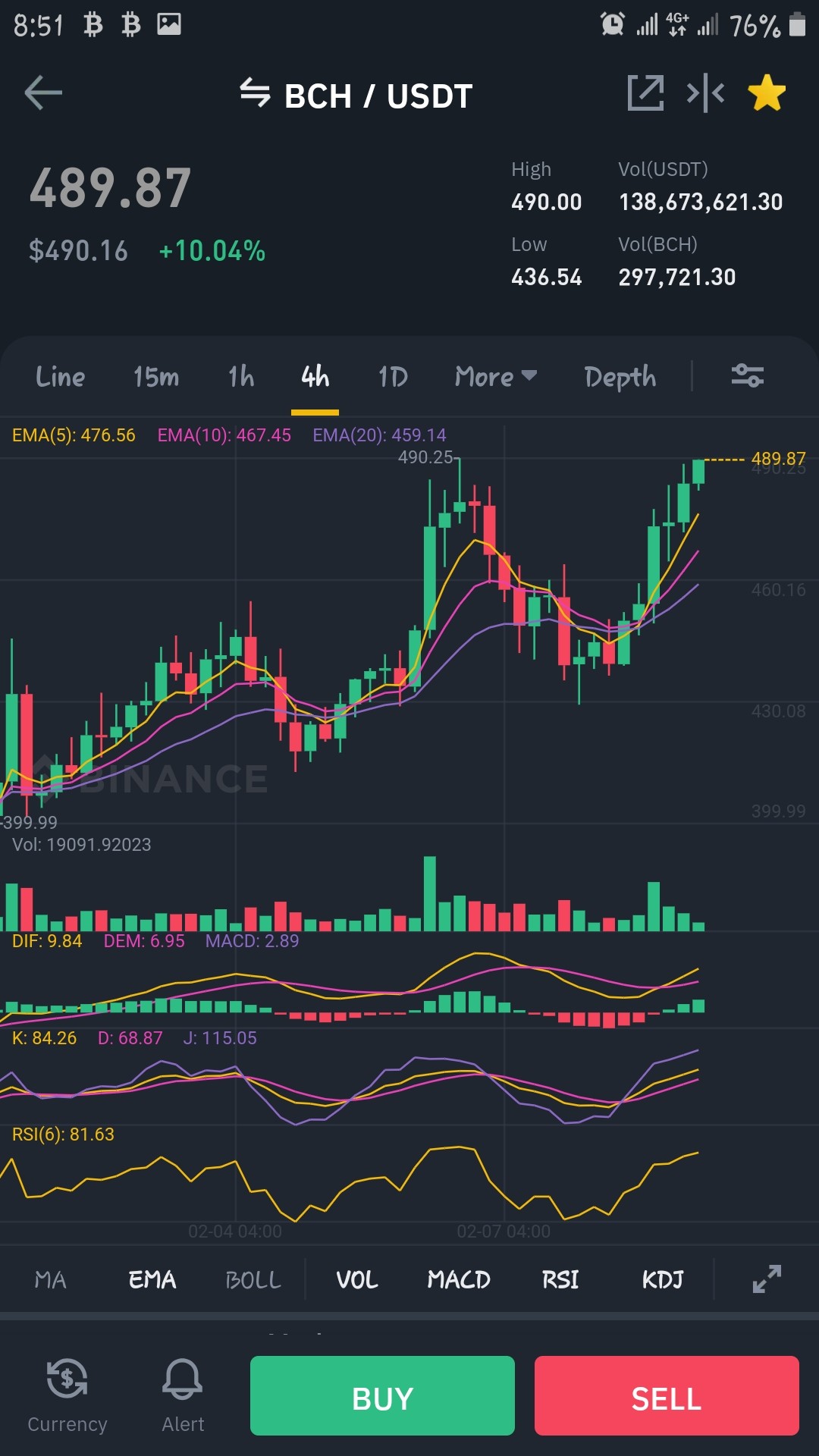Switch to the 1D timeframe
Image resolution: width=819 pixels, height=1456 pixels.
pos(393,376)
